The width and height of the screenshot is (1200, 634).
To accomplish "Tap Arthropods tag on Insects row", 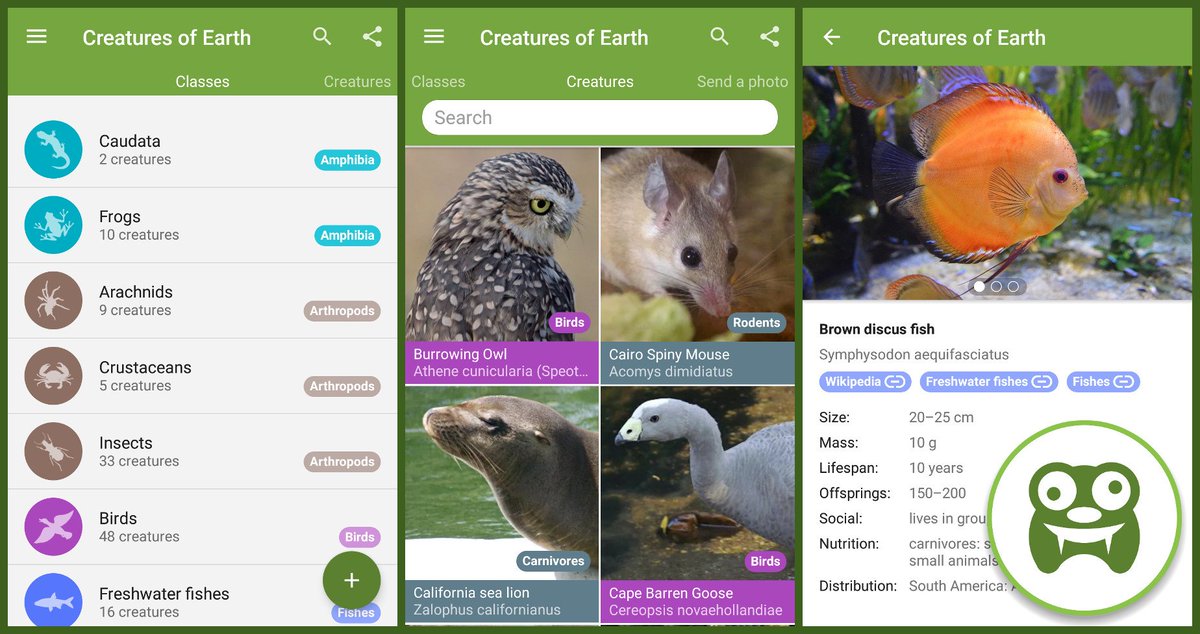I will click(x=342, y=461).
